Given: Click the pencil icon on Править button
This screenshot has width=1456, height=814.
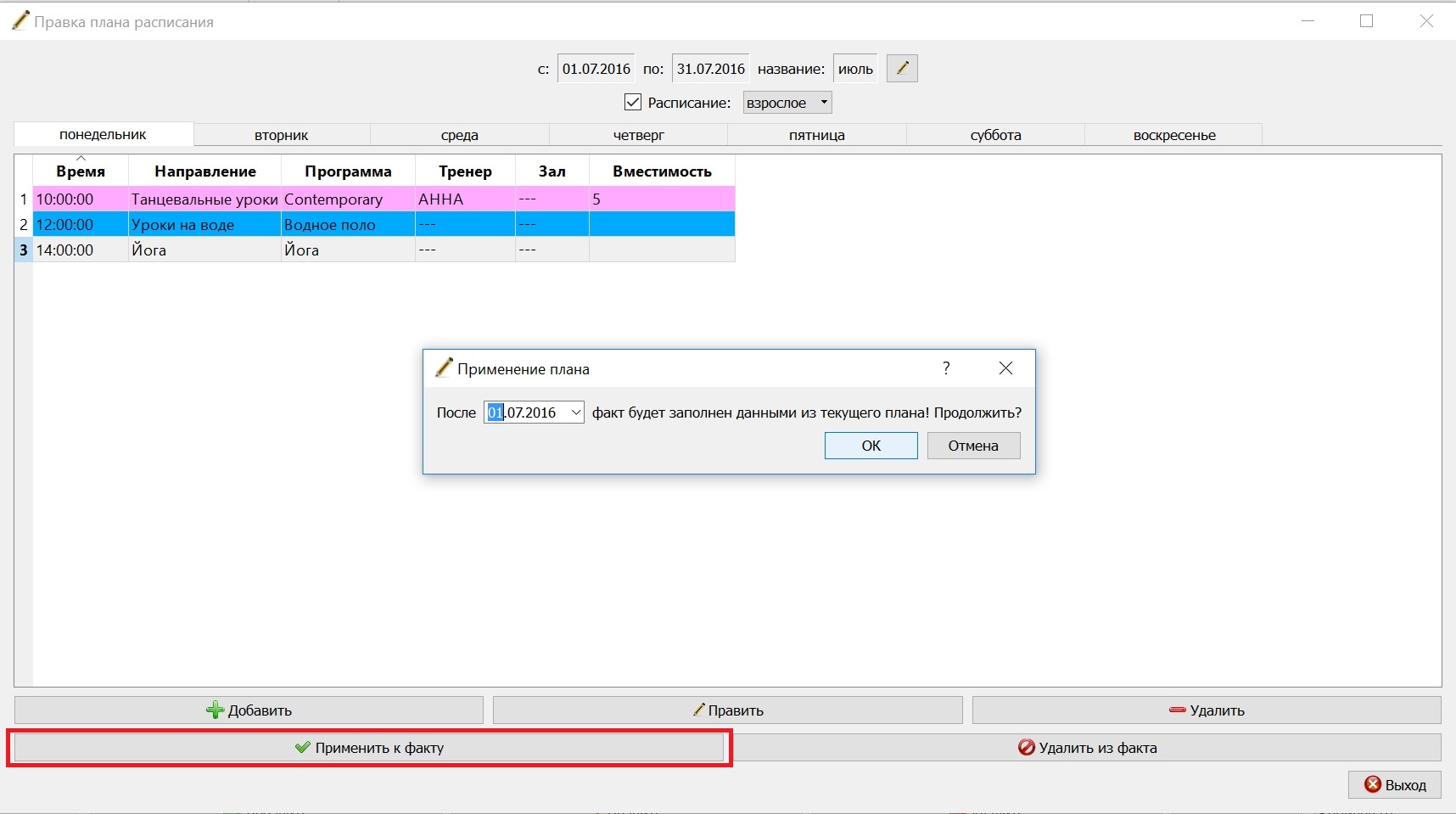Looking at the screenshot, I should click(699, 710).
